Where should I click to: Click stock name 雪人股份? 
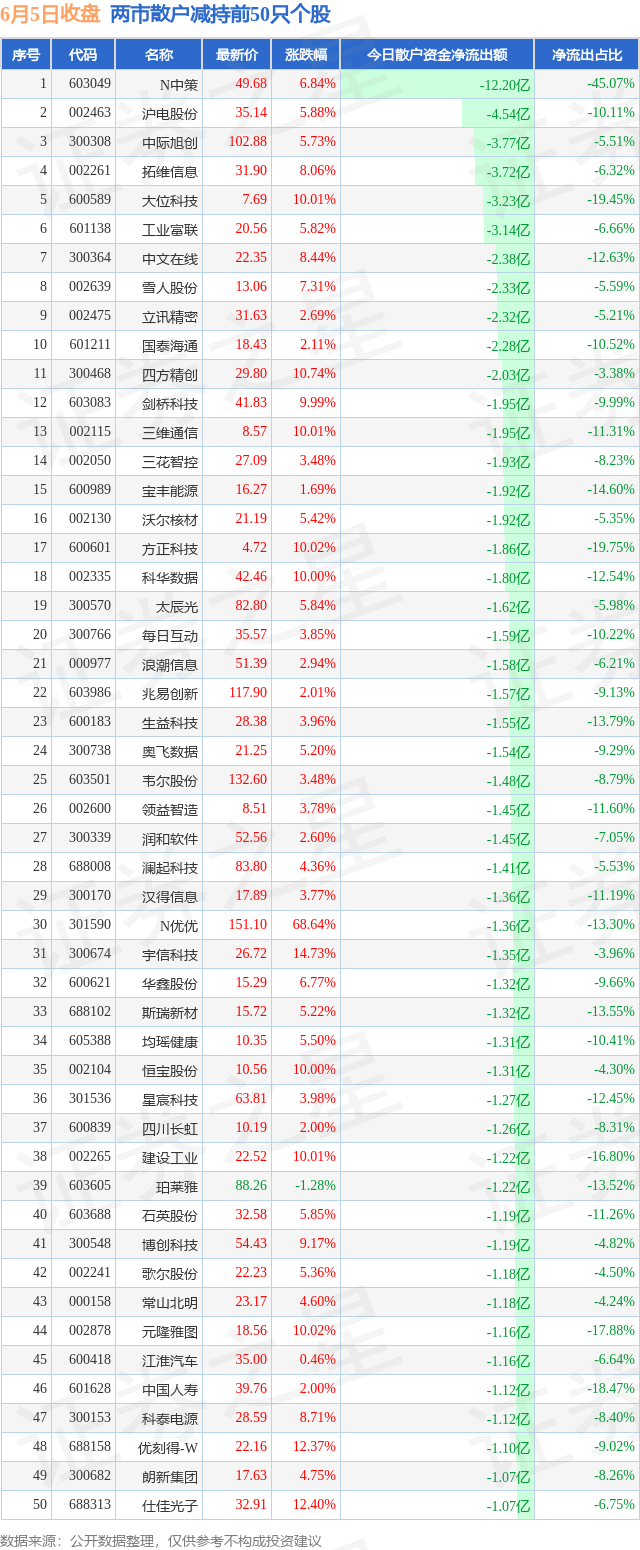click(170, 287)
